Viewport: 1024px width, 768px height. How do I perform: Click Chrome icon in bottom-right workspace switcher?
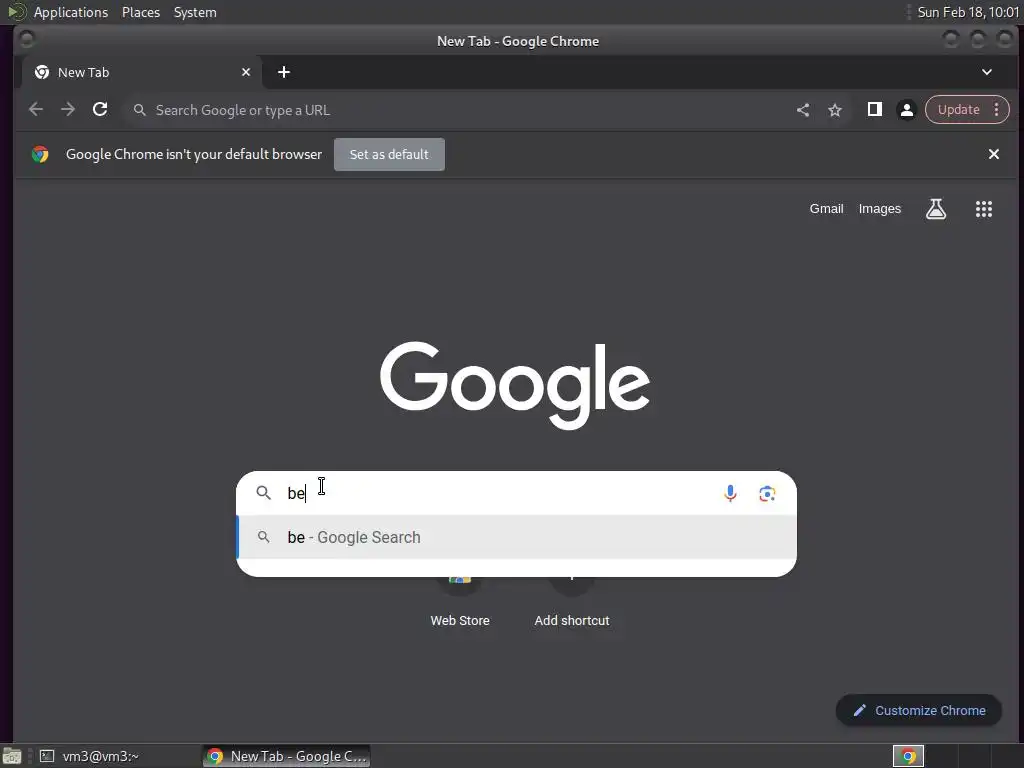pyautogui.click(x=908, y=756)
